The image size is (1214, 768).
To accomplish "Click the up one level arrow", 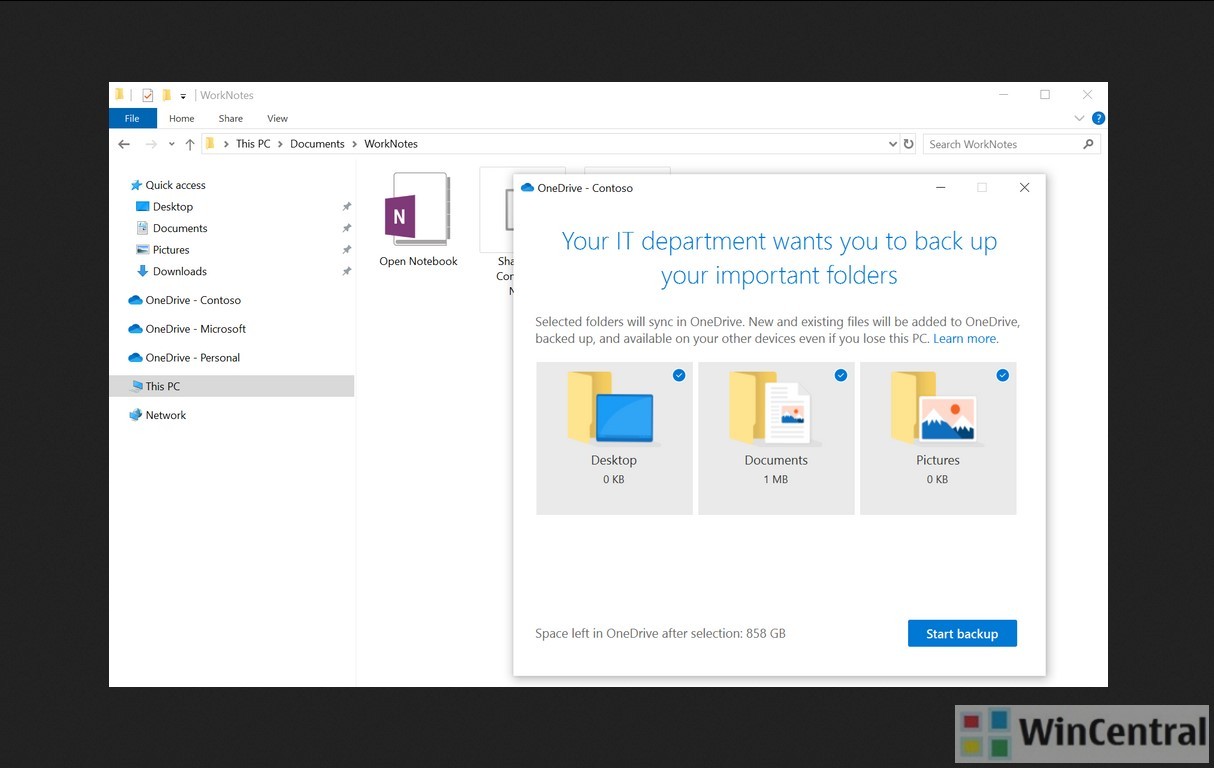I will [189, 144].
